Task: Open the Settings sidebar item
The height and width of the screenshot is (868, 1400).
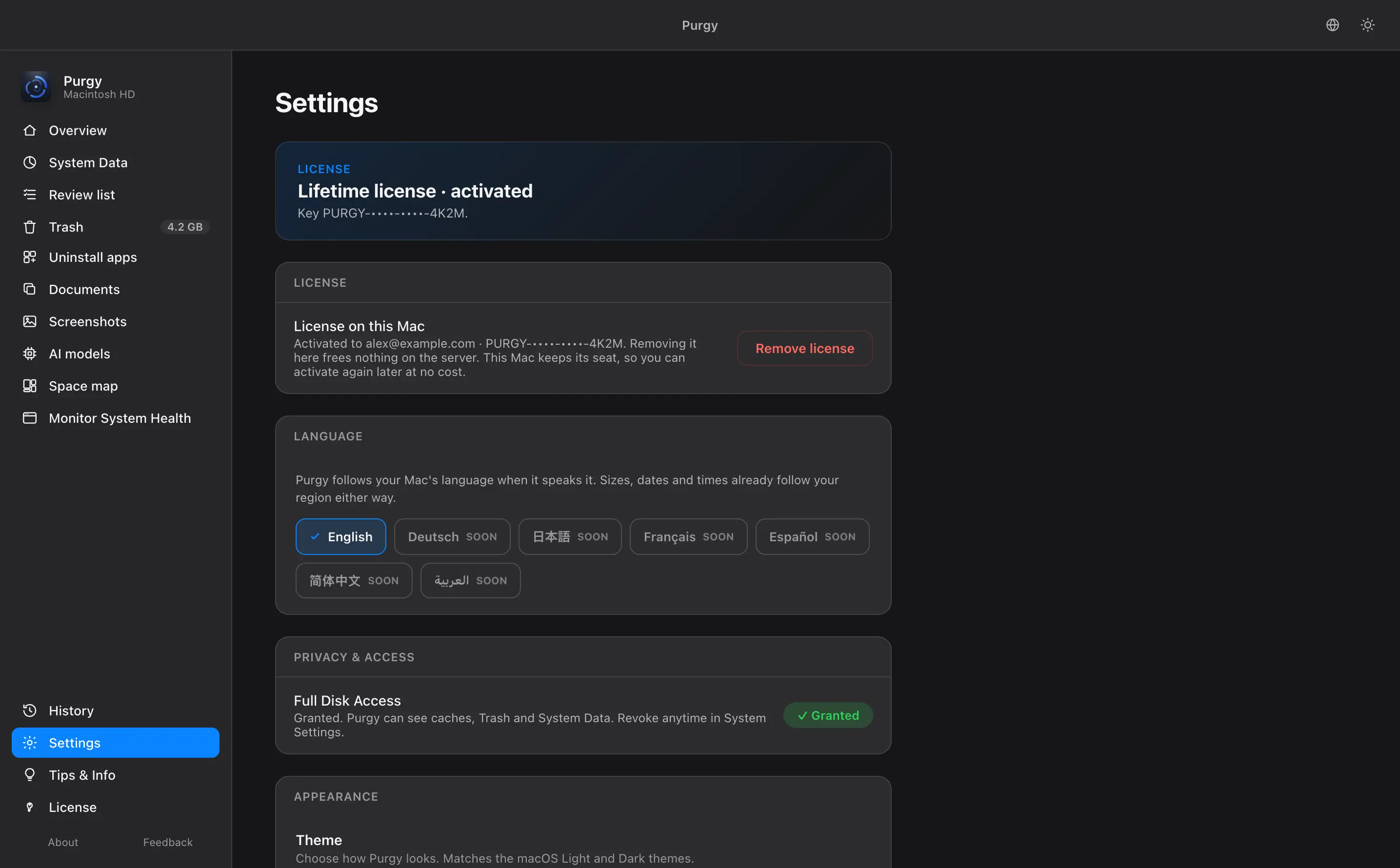Action: tap(116, 742)
